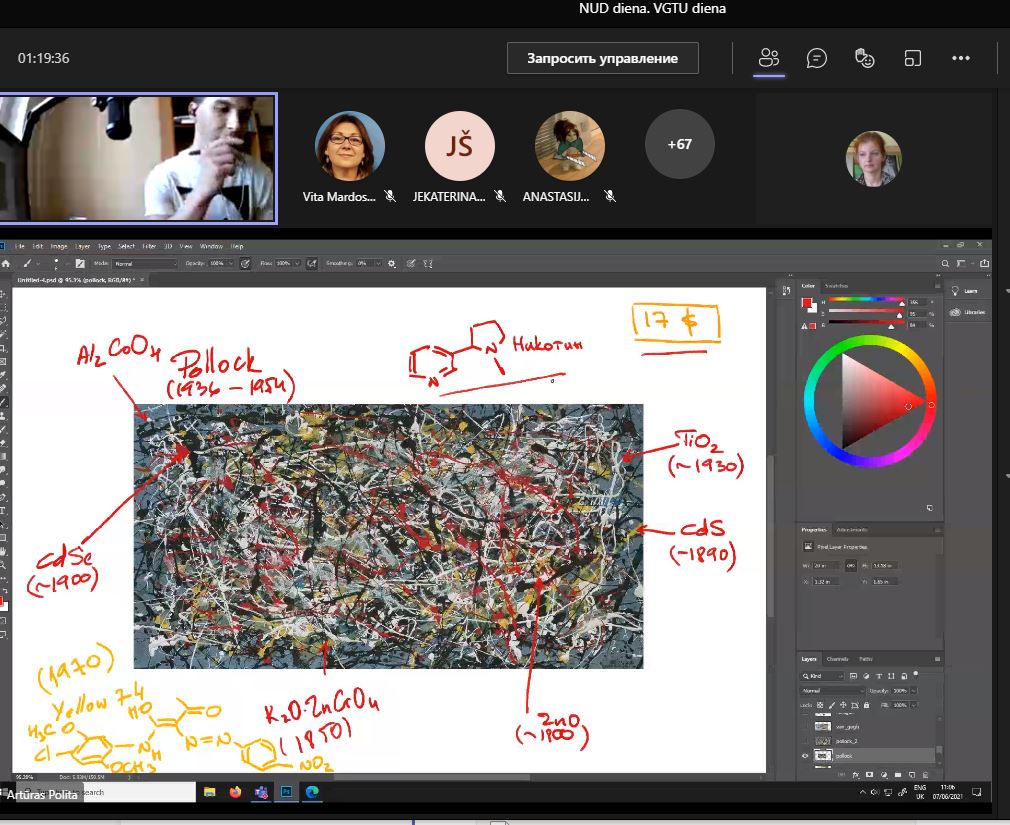
Task: Toggle lock transparent pixels
Action: point(820,705)
